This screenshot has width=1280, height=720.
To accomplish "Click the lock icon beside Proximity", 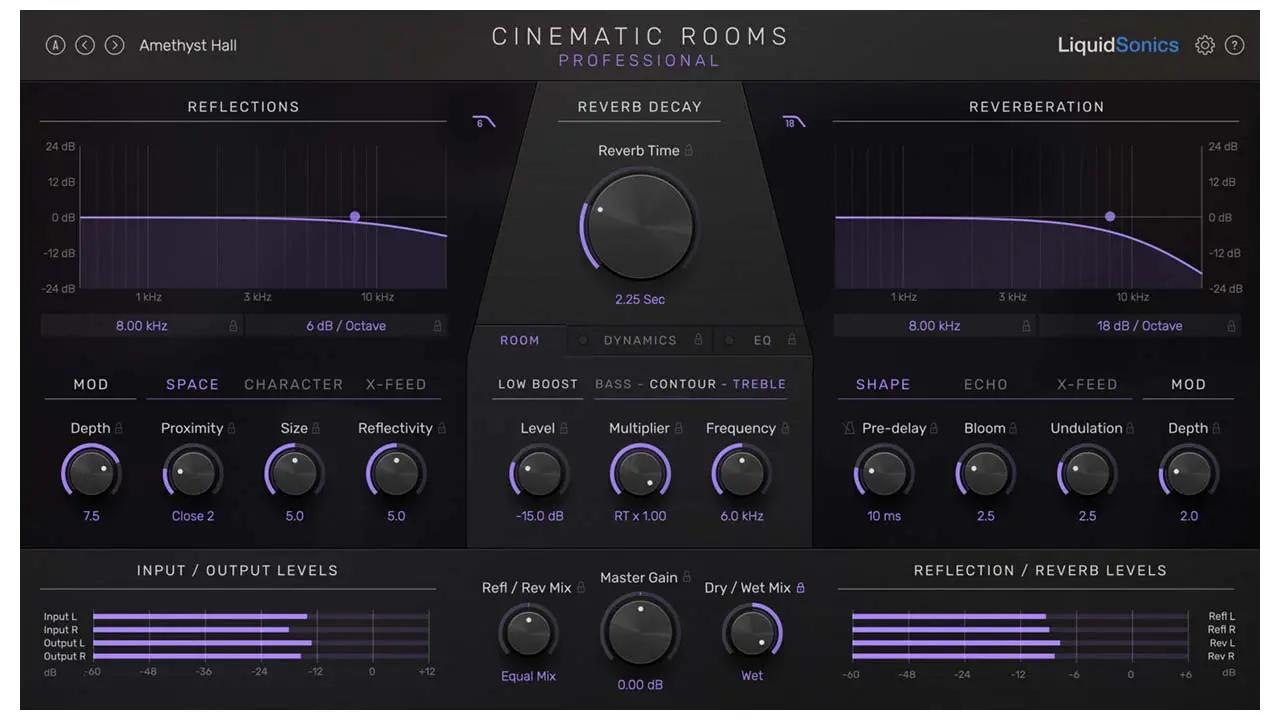I will (232, 428).
